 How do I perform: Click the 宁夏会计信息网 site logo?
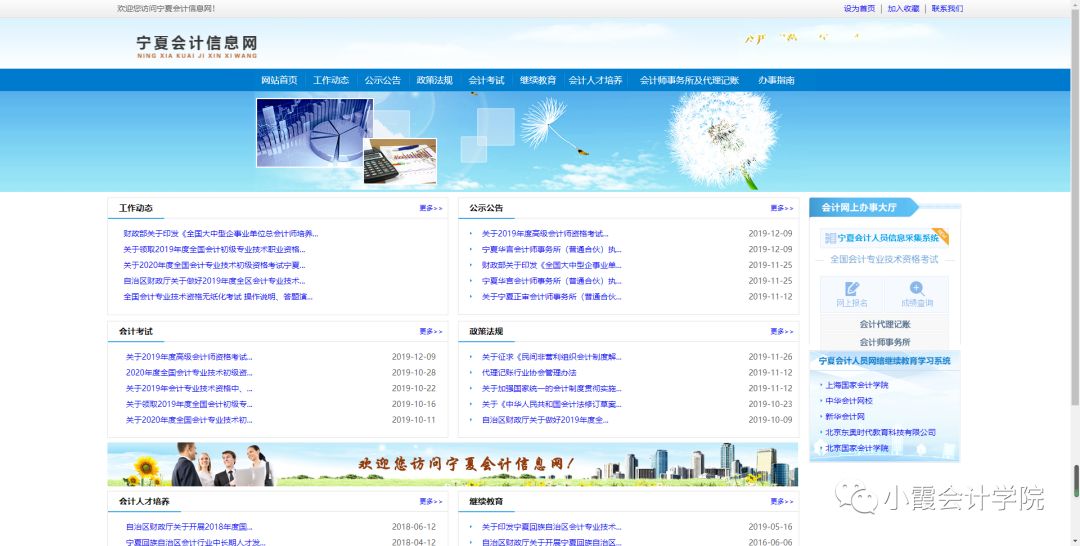point(197,46)
